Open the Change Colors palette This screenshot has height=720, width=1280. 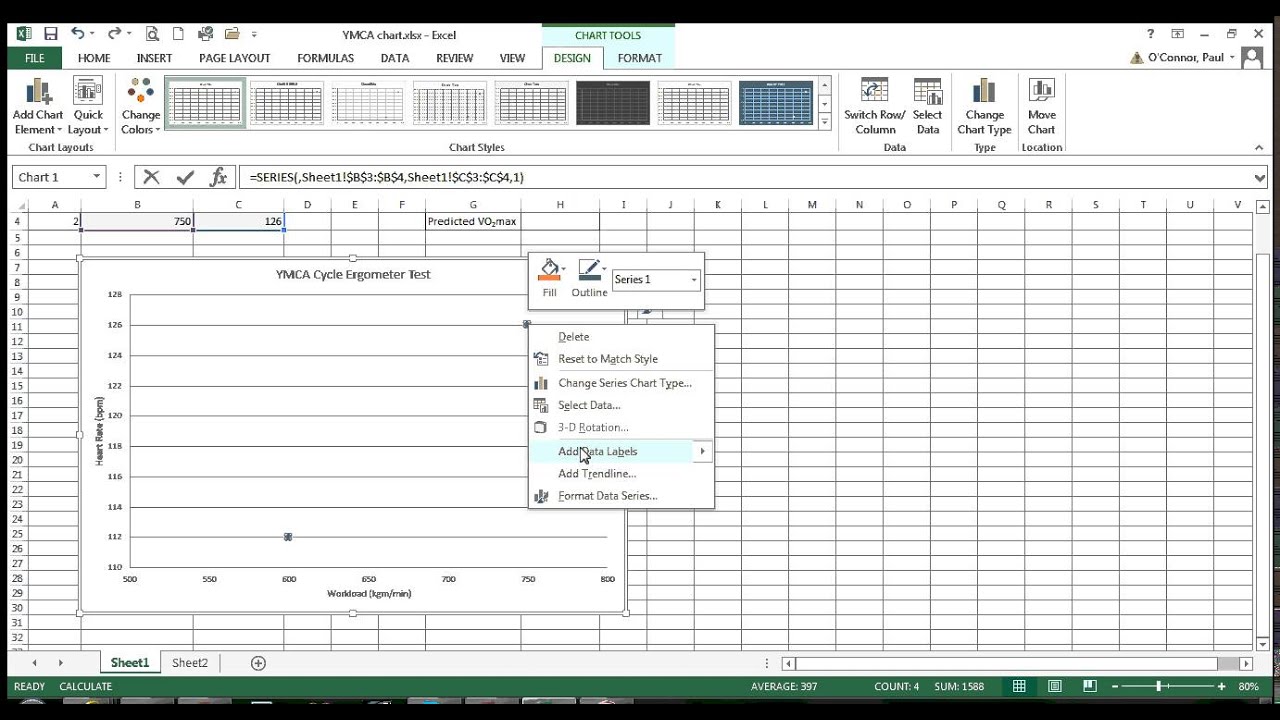coord(141,107)
